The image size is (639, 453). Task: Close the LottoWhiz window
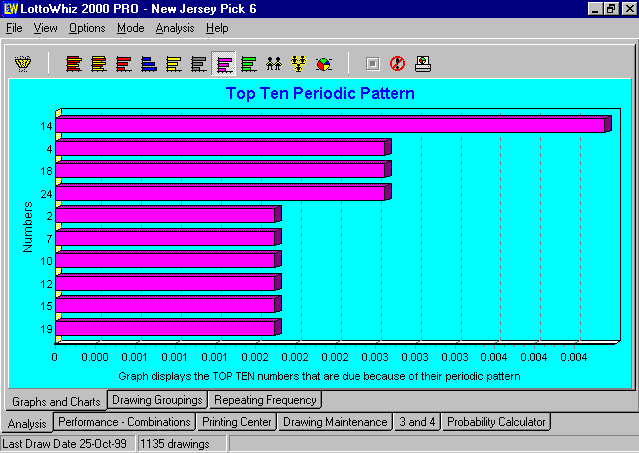point(629,9)
